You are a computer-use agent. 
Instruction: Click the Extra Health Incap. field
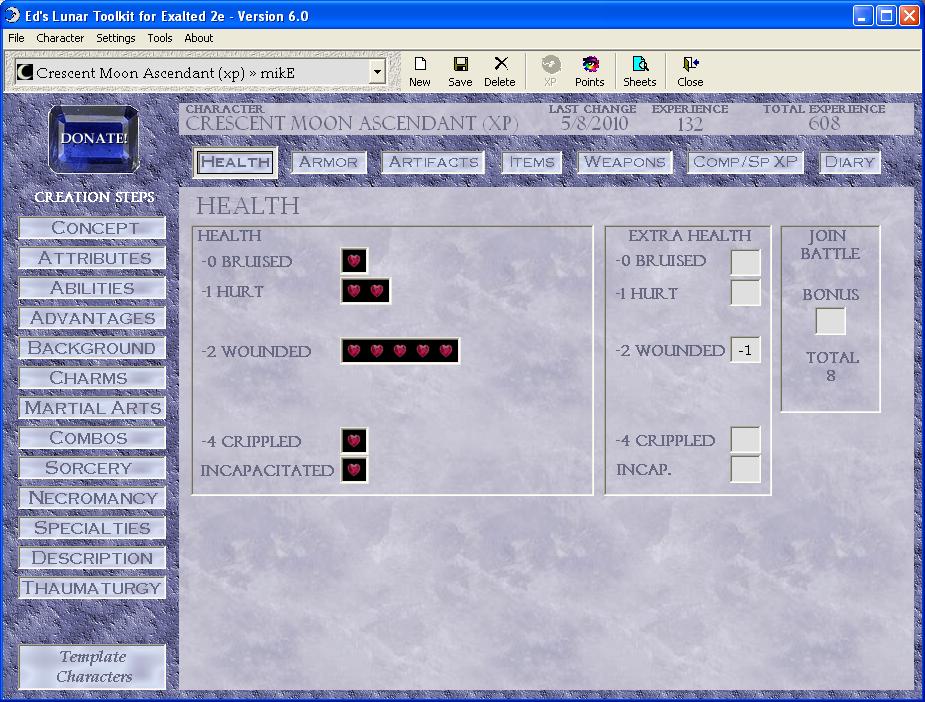tap(745, 469)
